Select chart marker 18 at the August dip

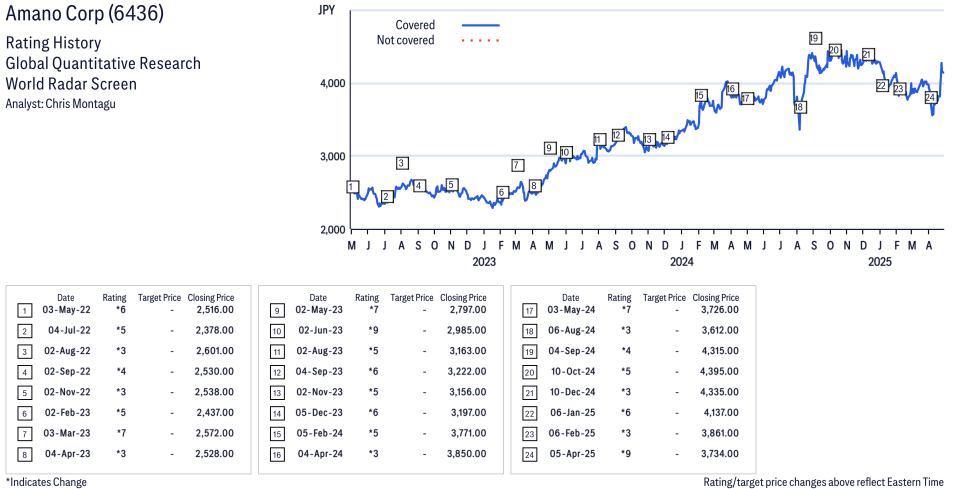[800, 107]
